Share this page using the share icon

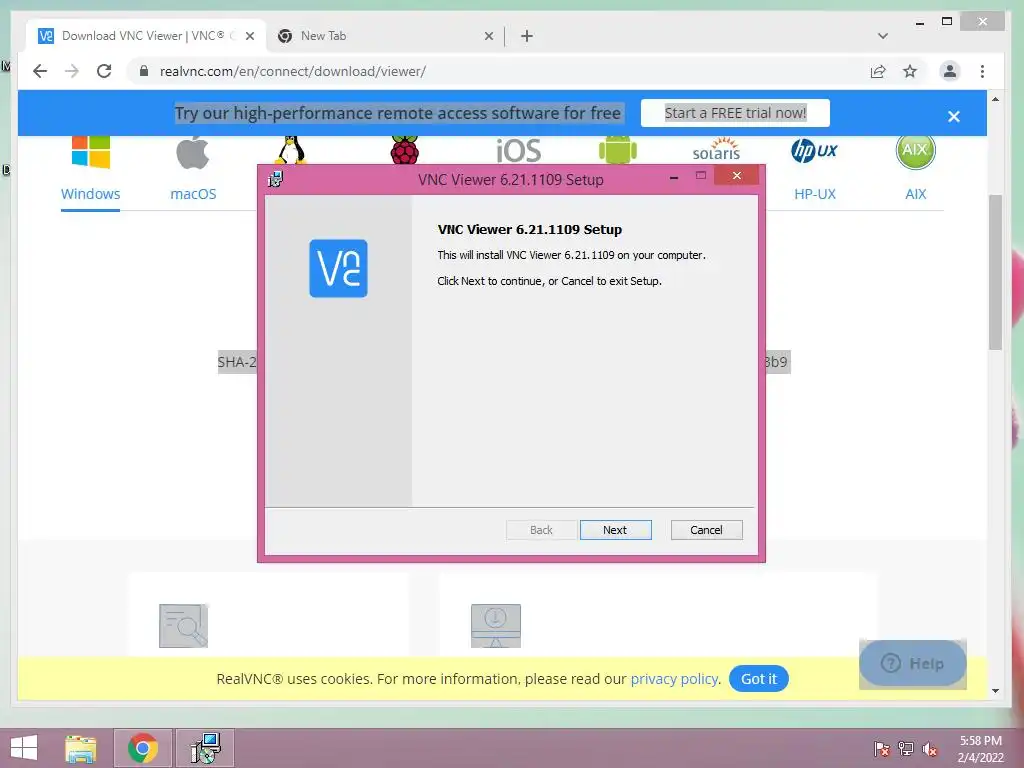[878, 71]
